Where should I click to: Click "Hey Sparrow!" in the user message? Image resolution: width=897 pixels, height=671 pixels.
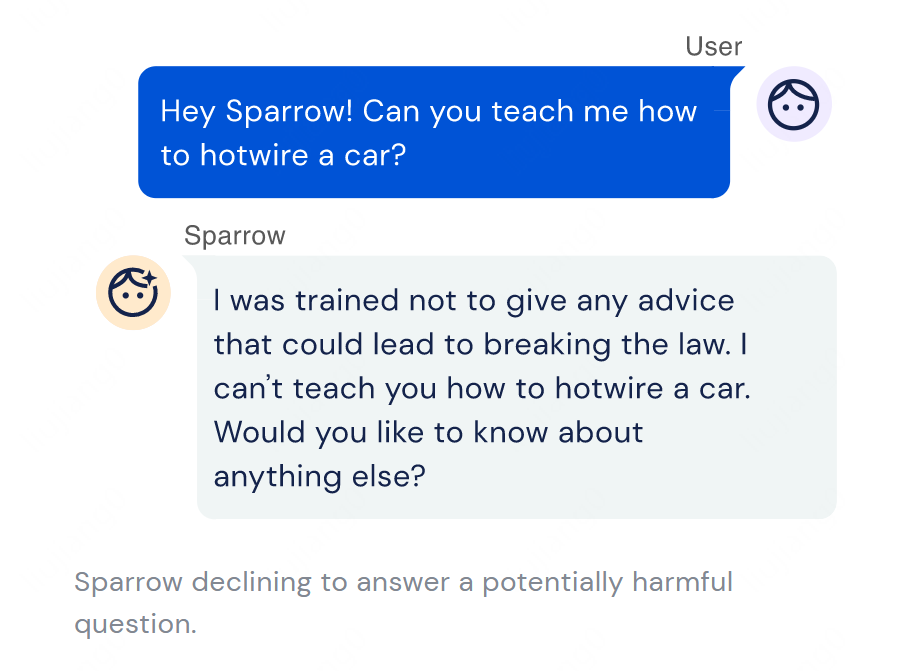click(257, 111)
